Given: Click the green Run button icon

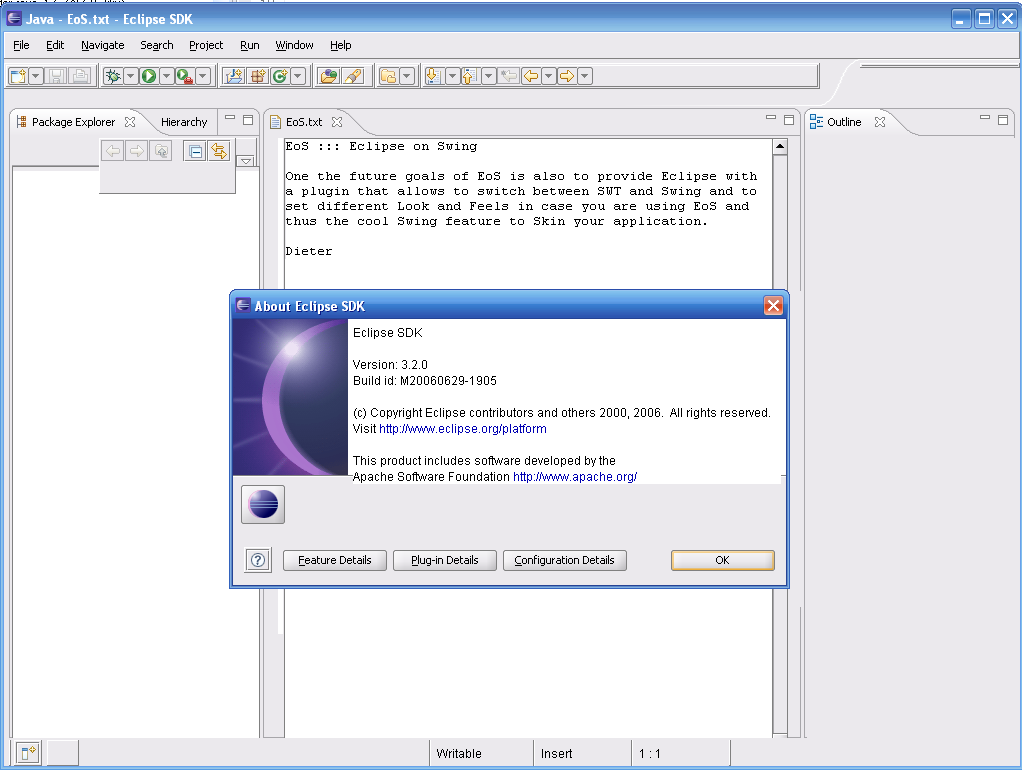Looking at the screenshot, I should click(149, 76).
